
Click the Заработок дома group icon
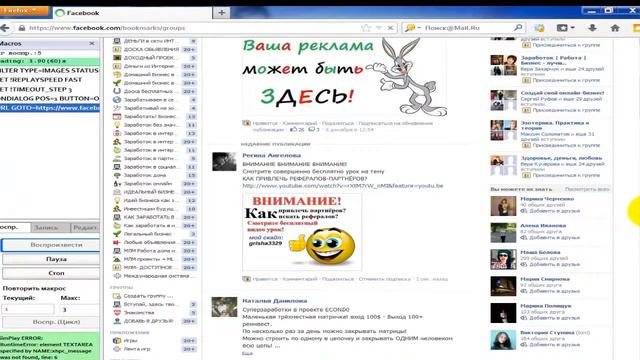point(117,175)
